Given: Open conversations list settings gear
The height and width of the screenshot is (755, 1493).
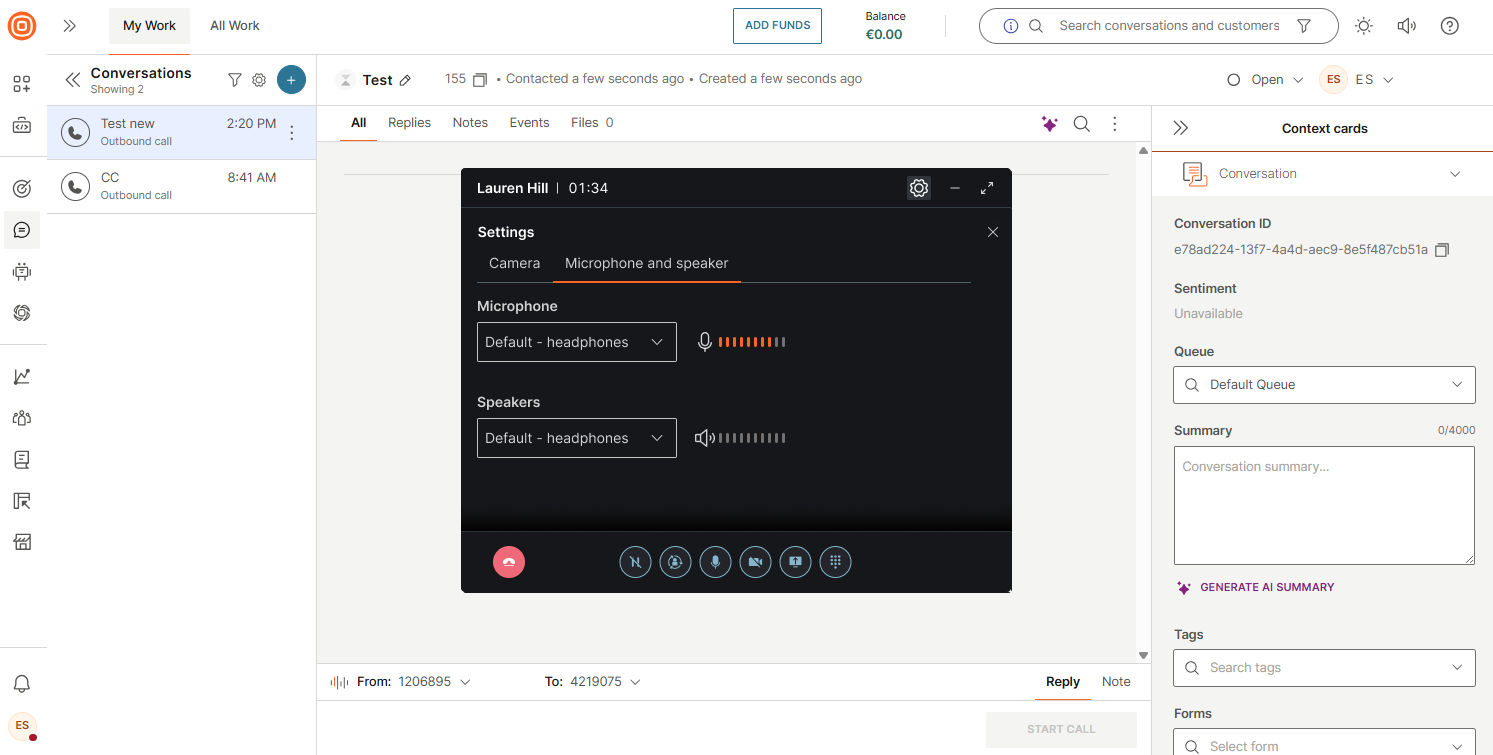Looking at the screenshot, I should click(x=259, y=80).
